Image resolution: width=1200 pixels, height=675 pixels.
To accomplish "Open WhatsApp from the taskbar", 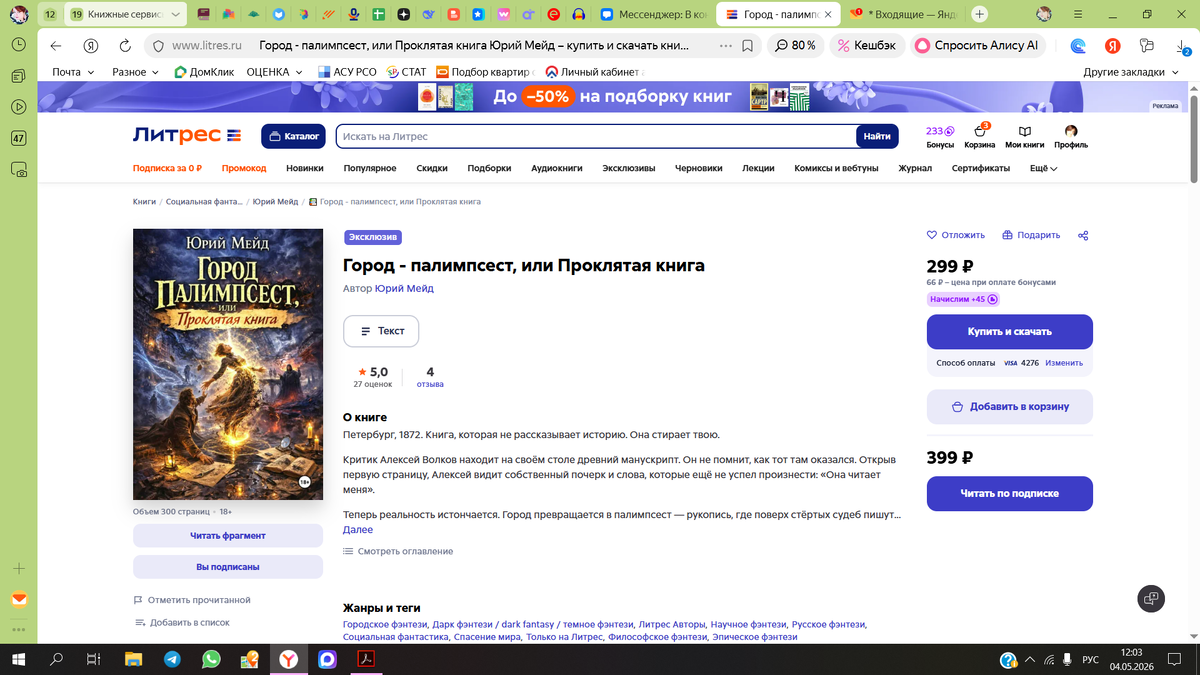I will coord(211,659).
